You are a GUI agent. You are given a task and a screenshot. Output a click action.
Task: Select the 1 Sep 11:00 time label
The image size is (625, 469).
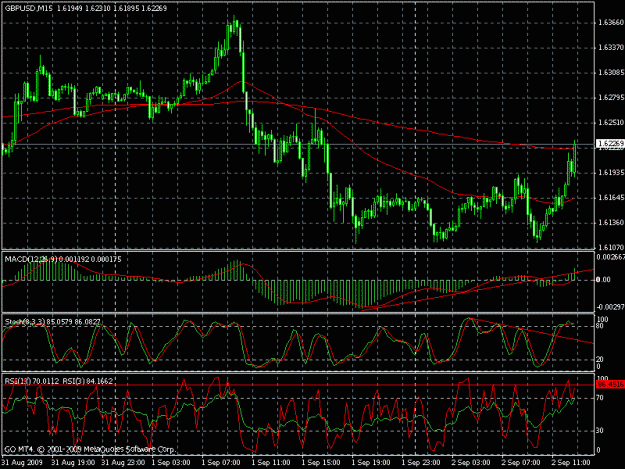pos(271,463)
